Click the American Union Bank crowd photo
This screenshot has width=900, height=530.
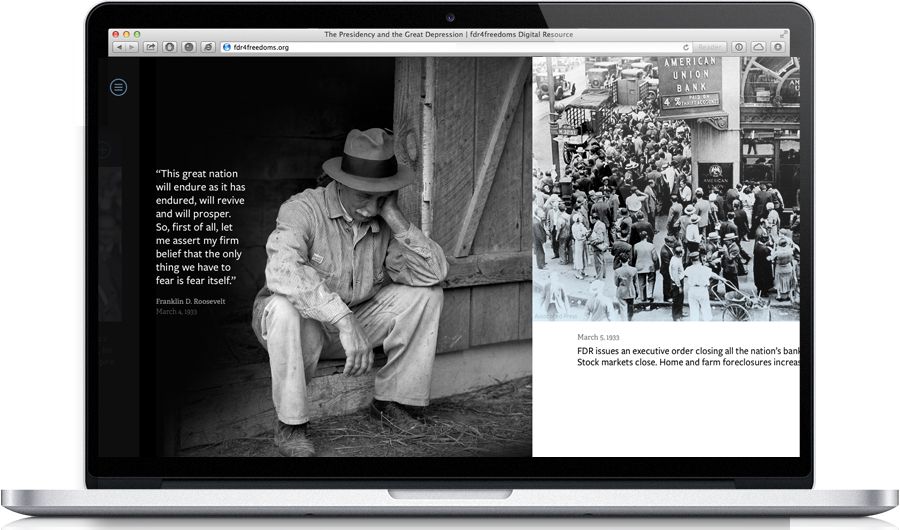[665, 190]
